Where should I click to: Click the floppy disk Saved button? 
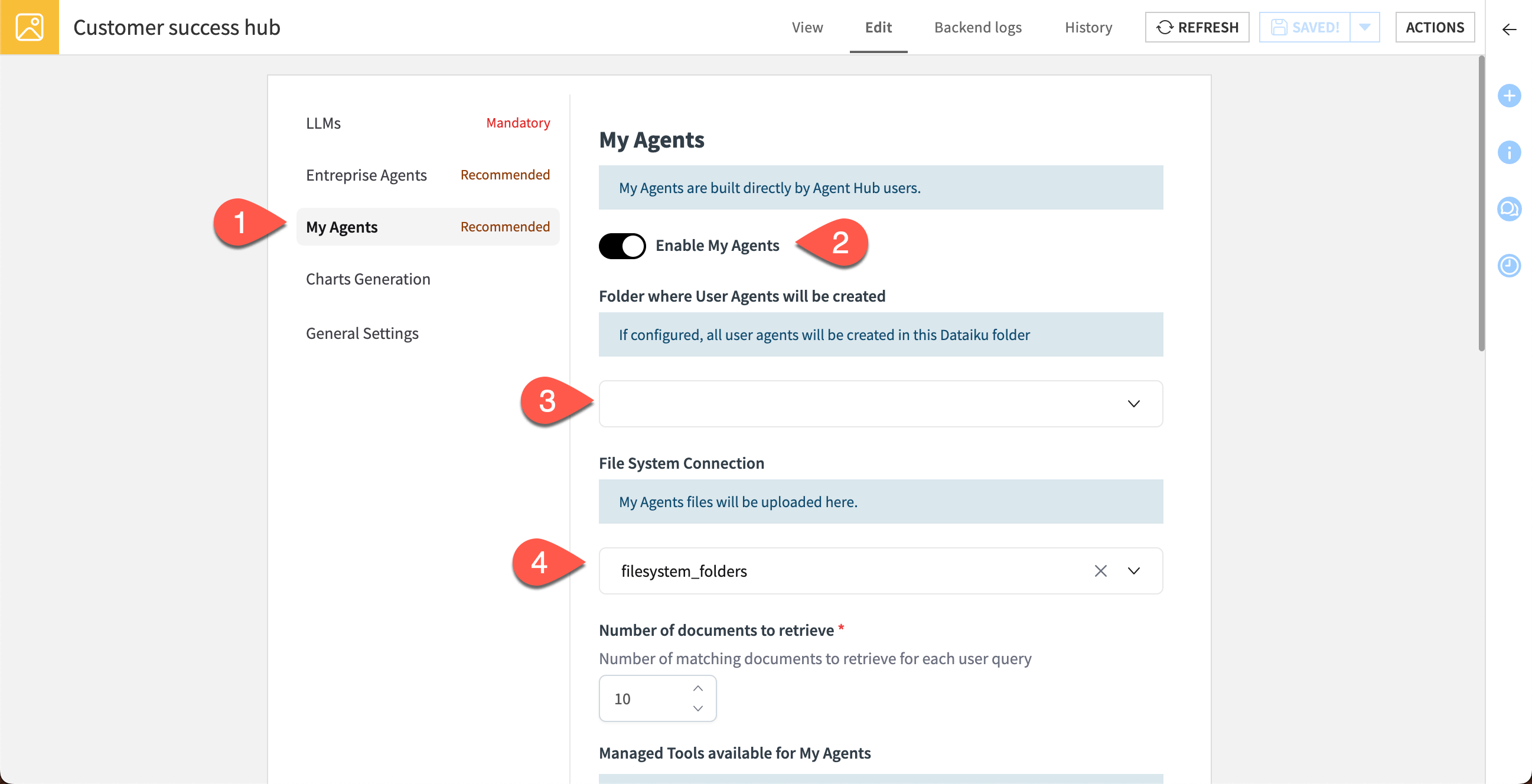(x=1304, y=27)
